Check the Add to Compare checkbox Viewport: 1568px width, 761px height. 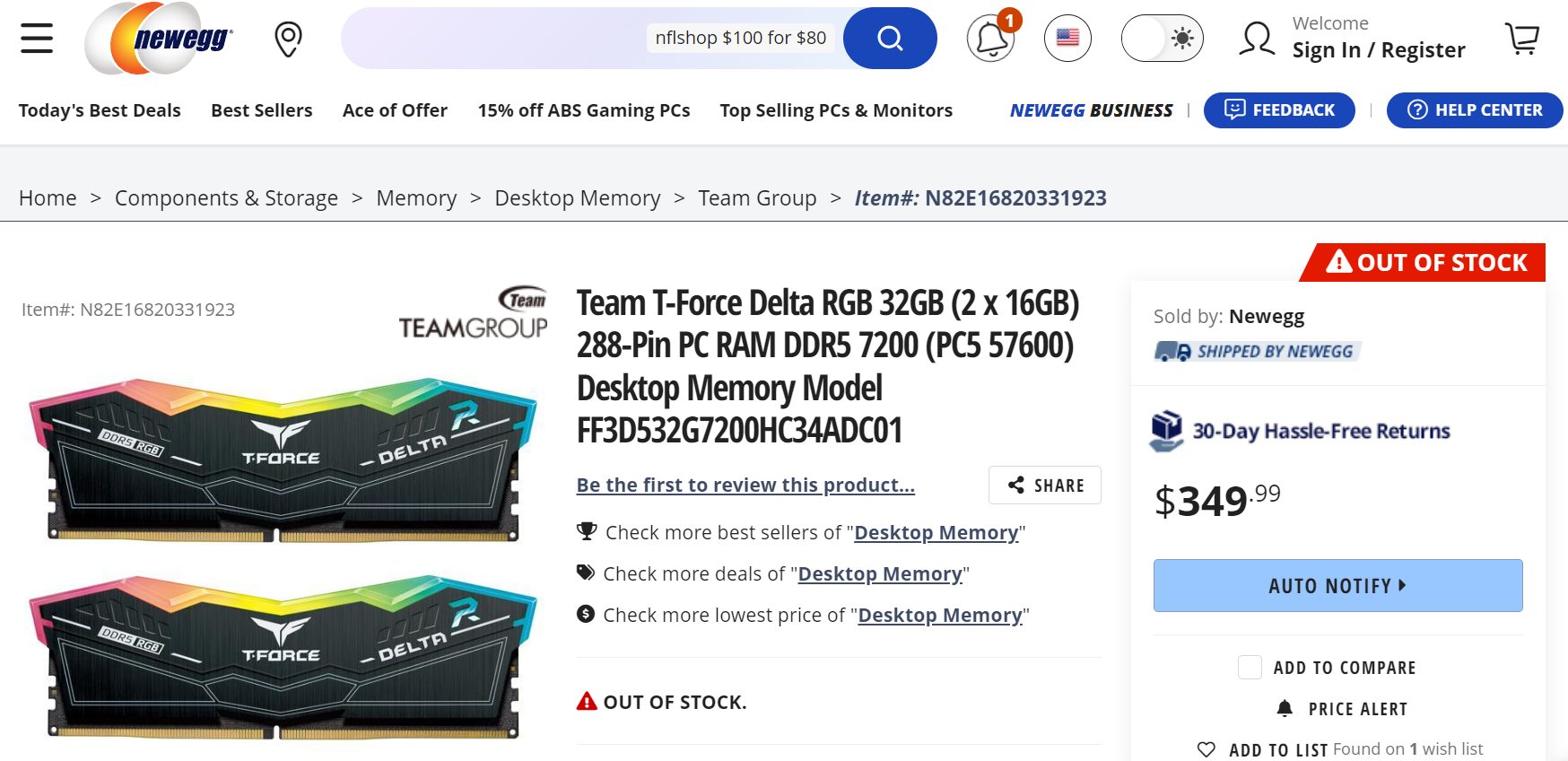(1250, 668)
